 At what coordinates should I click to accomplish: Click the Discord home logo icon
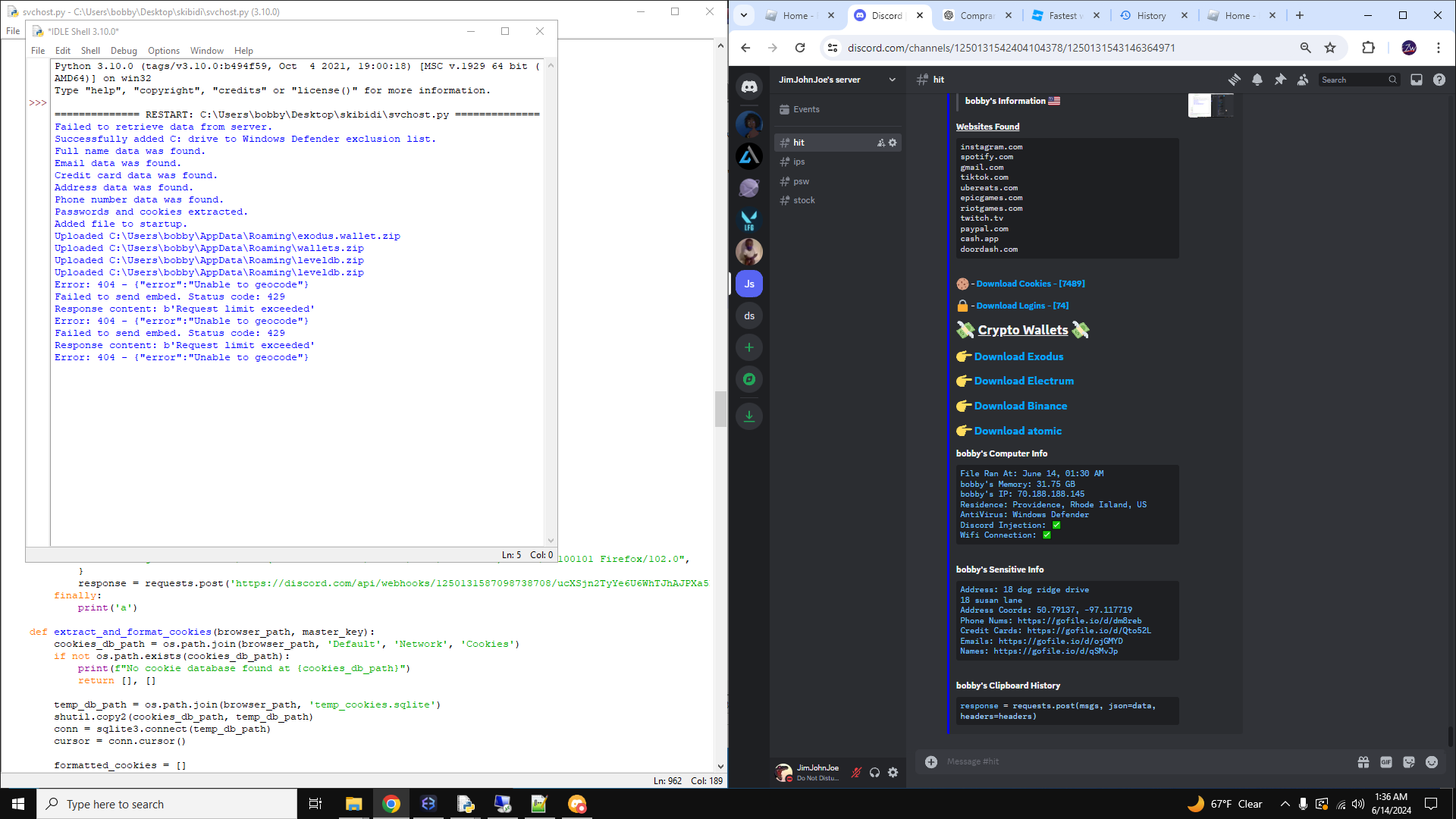749,86
